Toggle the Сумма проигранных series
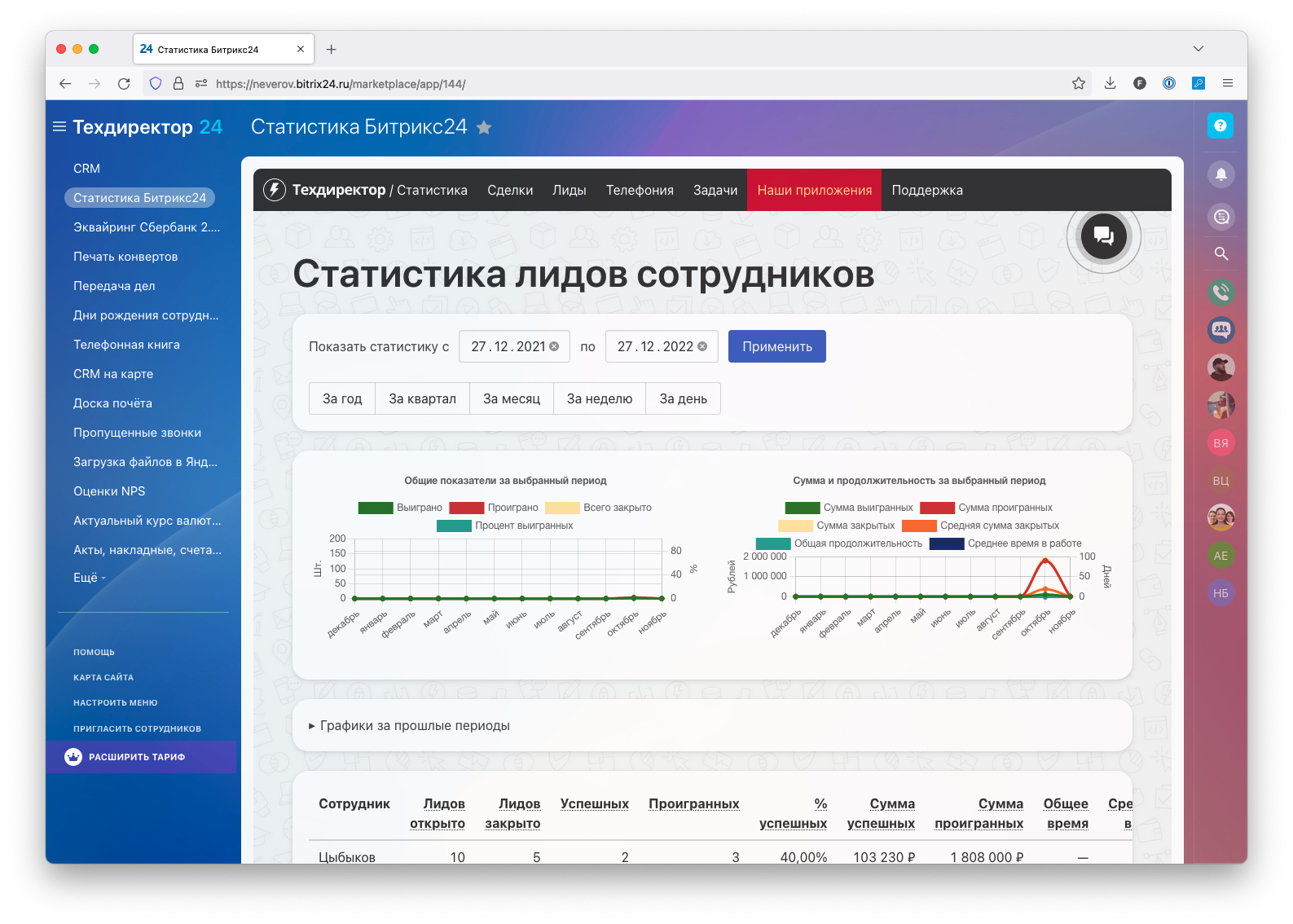Viewport: 1293px width, 924px height. (986, 508)
